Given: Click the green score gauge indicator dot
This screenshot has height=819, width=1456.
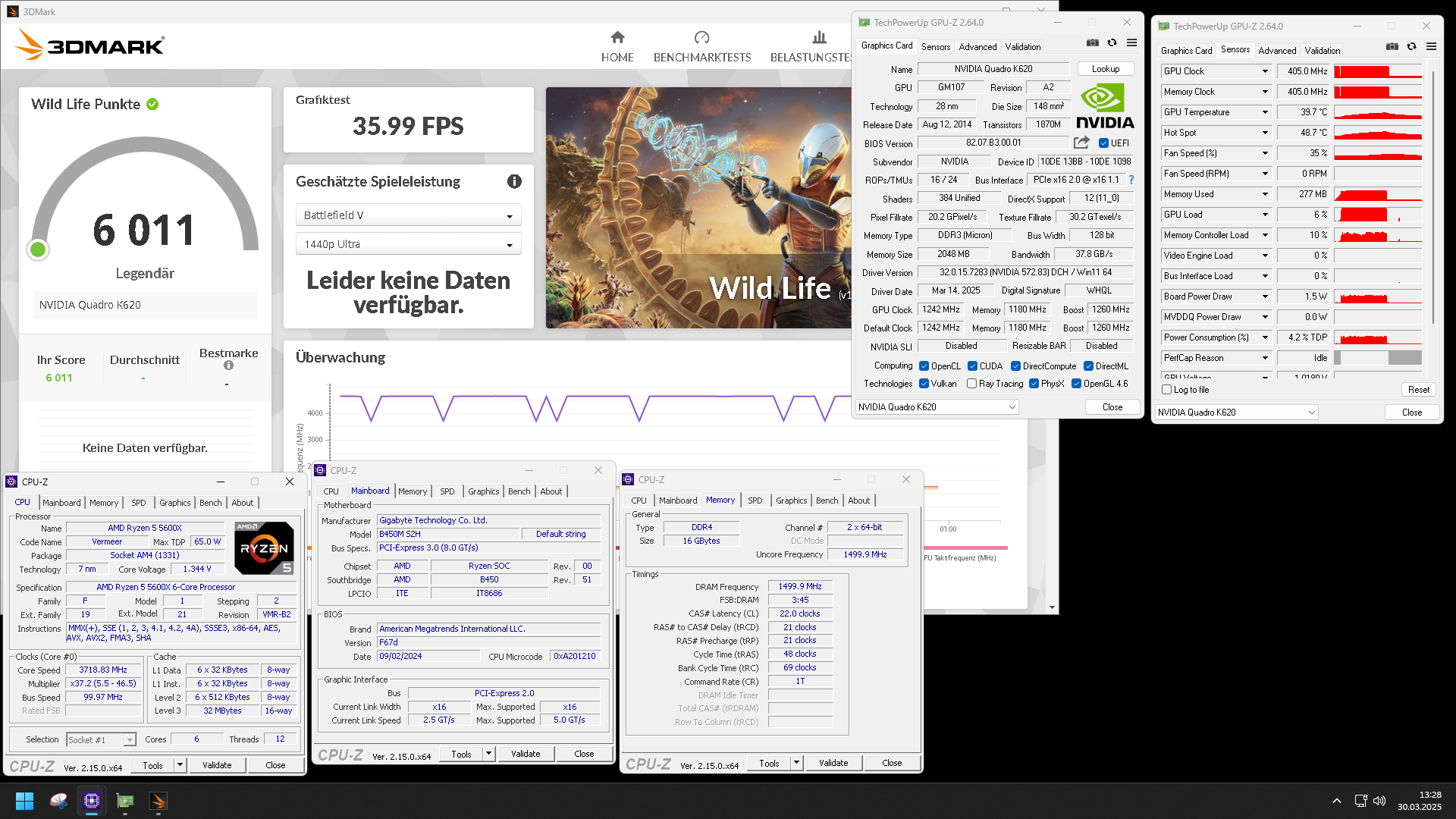Looking at the screenshot, I should pyautogui.click(x=38, y=249).
